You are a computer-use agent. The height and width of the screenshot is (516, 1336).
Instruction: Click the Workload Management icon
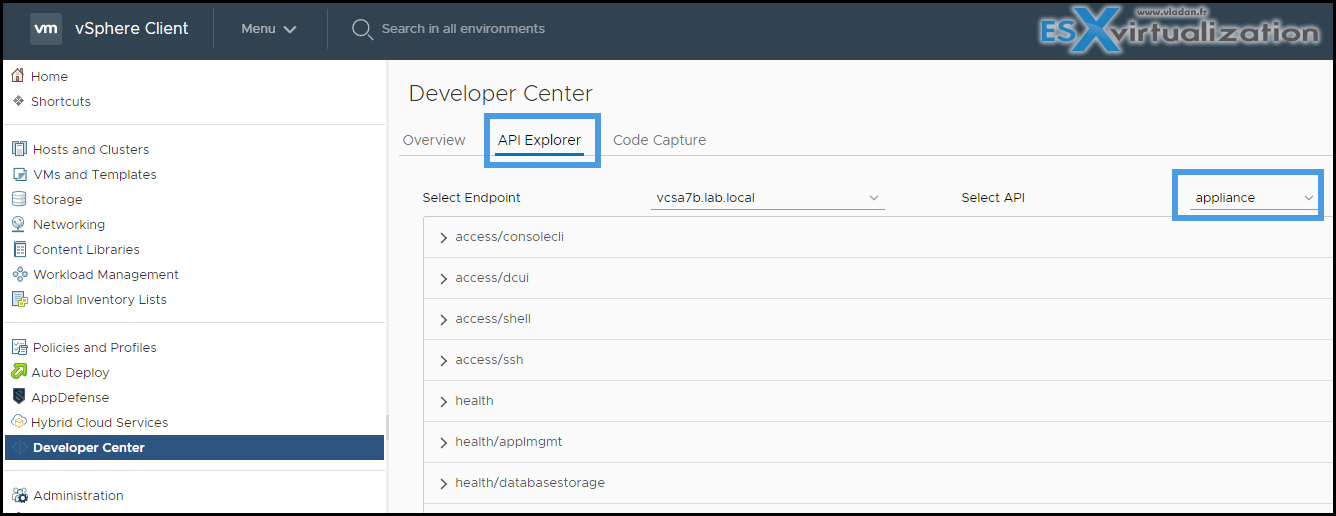(x=19, y=274)
